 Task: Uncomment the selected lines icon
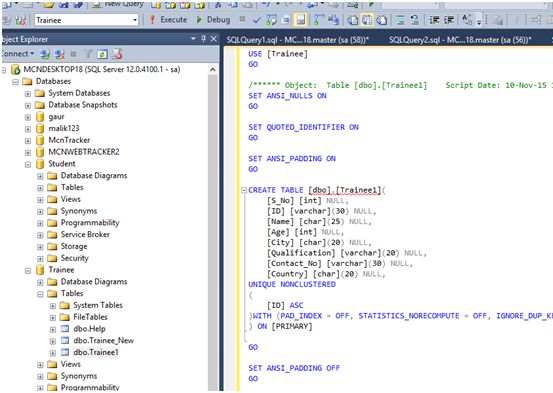pyautogui.click(x=415, y=20)
